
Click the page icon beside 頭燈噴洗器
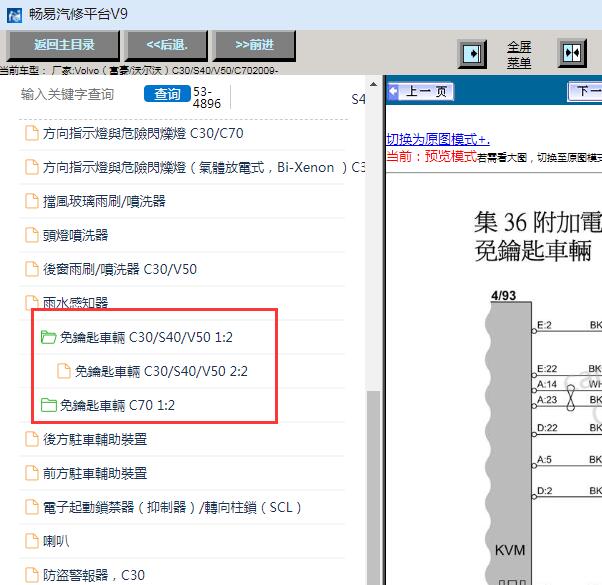pyautogui.click(x=32, y=235)
